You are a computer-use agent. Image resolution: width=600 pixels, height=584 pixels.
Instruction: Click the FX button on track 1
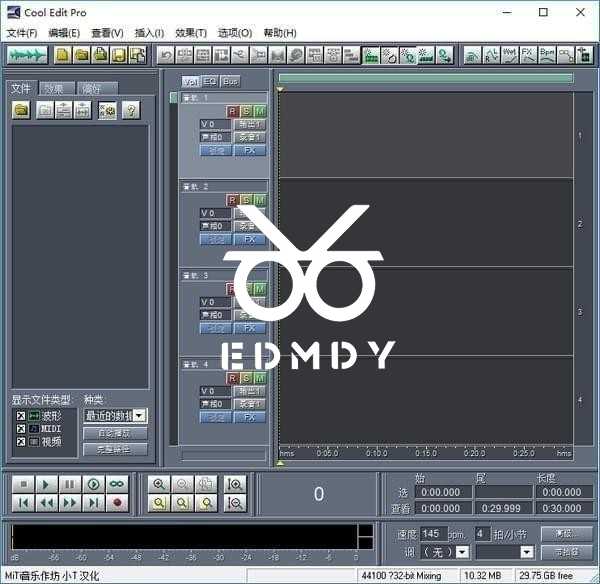(x=249, y=150)
